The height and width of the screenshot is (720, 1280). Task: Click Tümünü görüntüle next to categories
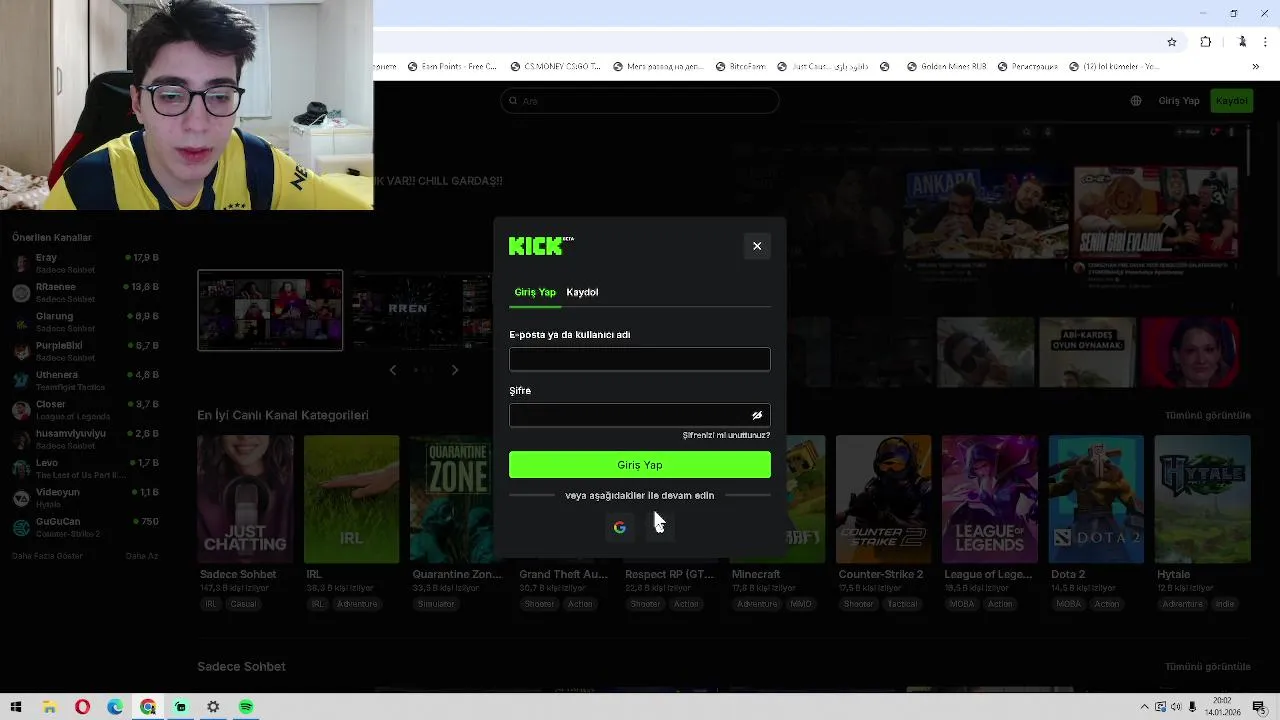click(x=1207, y=415)
